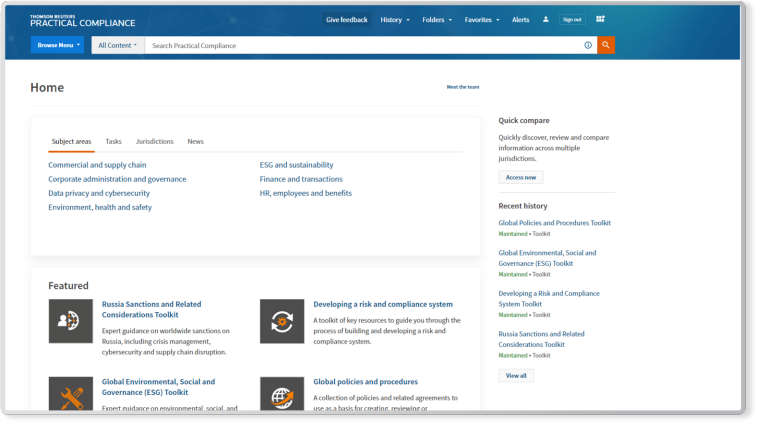Image resolution: width=768 pixels, height=432 pixels.
Task: Click the ESG Toolkit wrench icon
Action: pos(70,393)
